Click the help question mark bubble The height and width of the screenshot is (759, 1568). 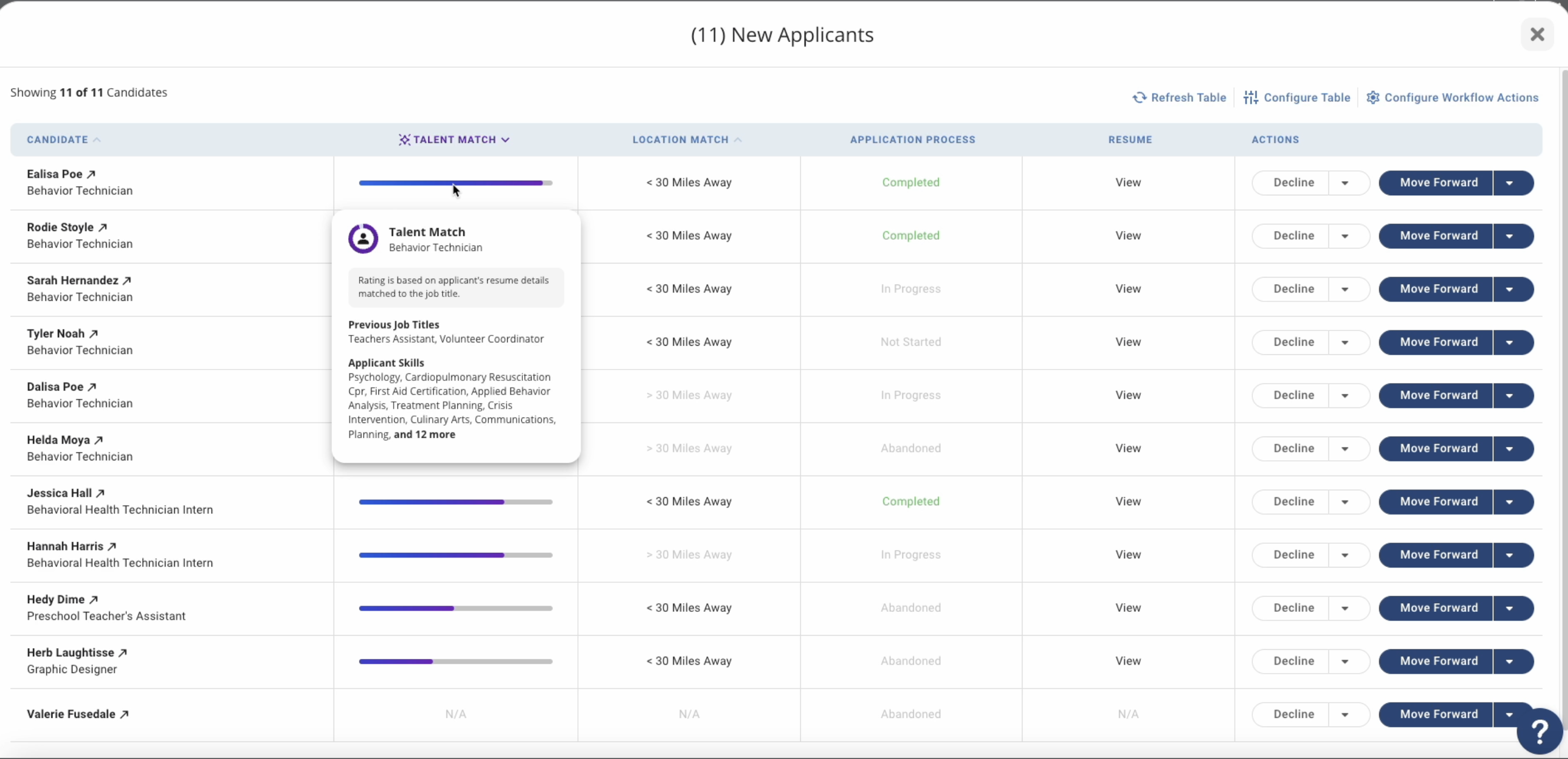1539,731
